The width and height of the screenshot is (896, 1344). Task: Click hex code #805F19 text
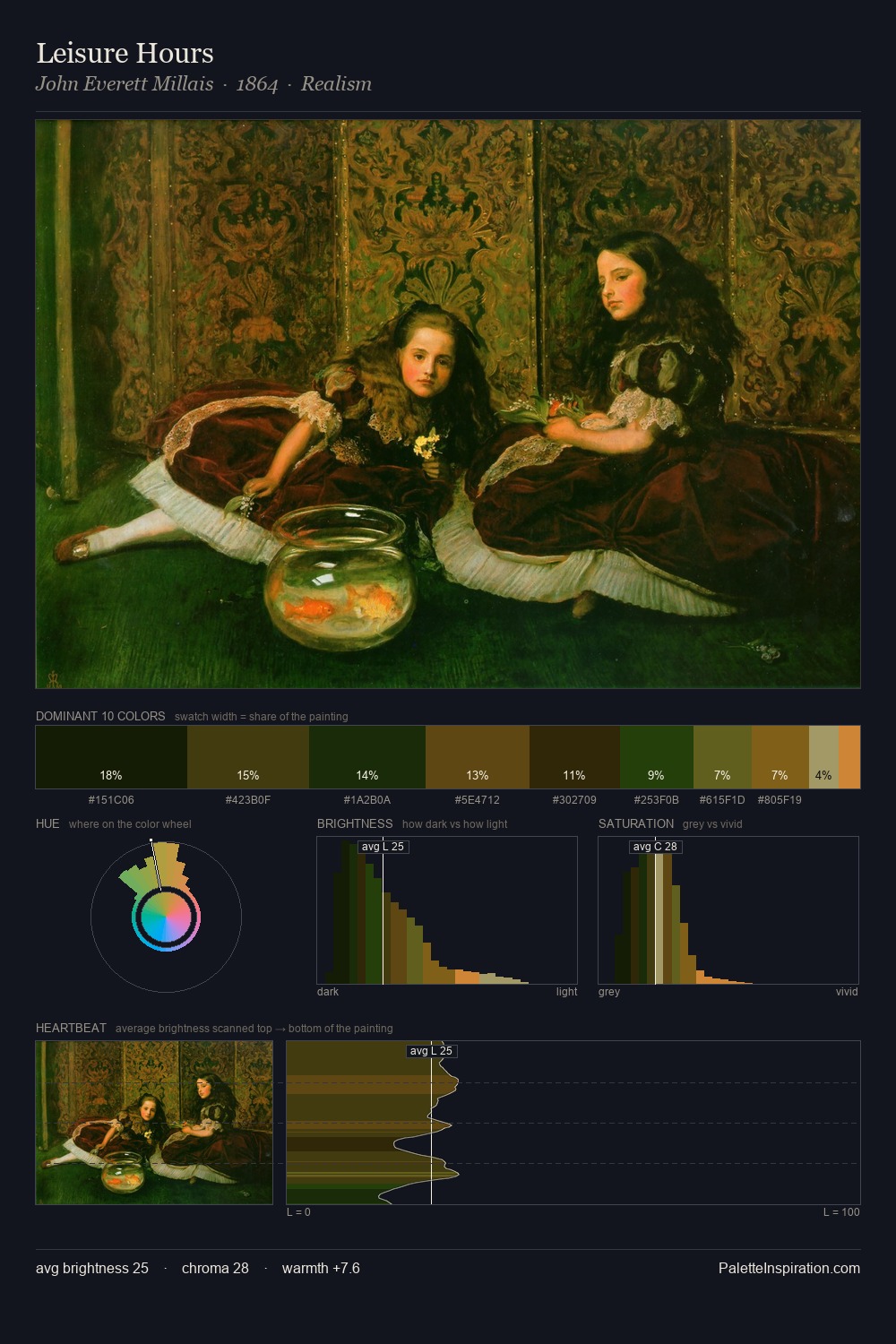(780, 800)
